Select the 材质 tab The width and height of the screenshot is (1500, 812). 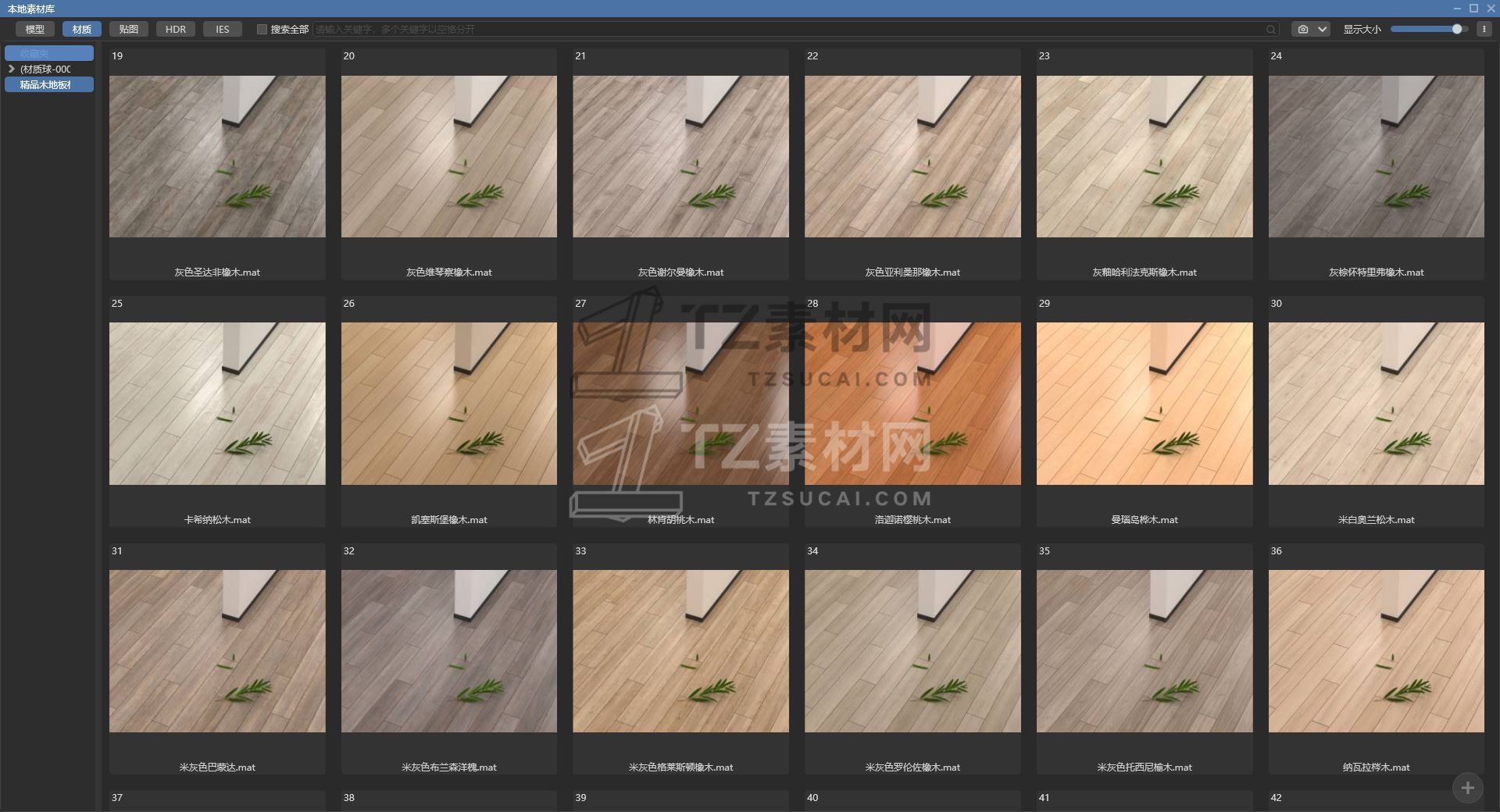coord(82,30)
